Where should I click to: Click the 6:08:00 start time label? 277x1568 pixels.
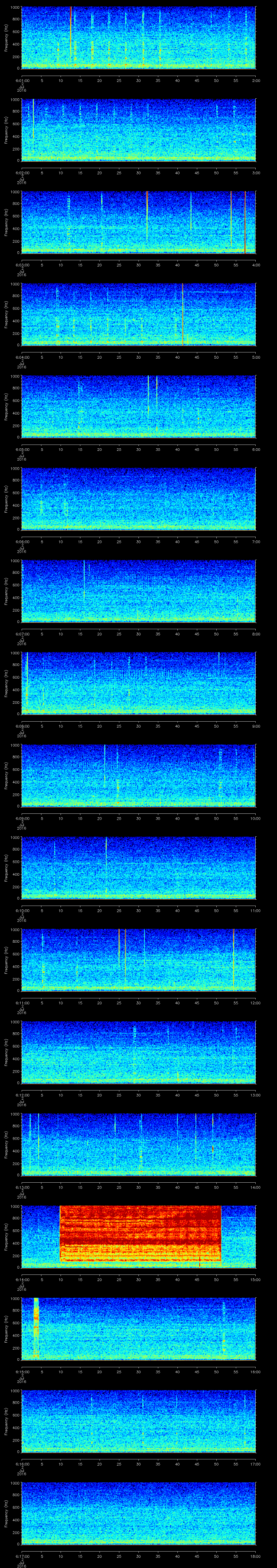22,726
